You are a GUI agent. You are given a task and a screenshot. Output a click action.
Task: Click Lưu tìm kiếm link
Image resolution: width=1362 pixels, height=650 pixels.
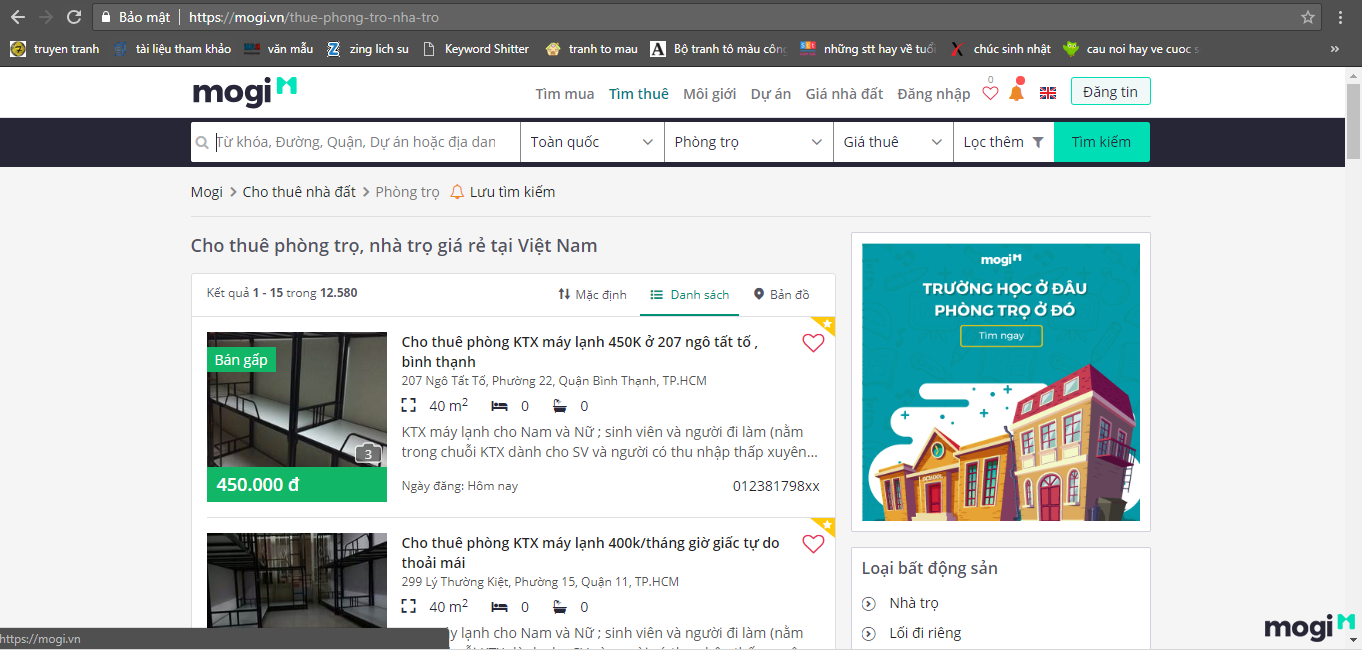point(512,192)
